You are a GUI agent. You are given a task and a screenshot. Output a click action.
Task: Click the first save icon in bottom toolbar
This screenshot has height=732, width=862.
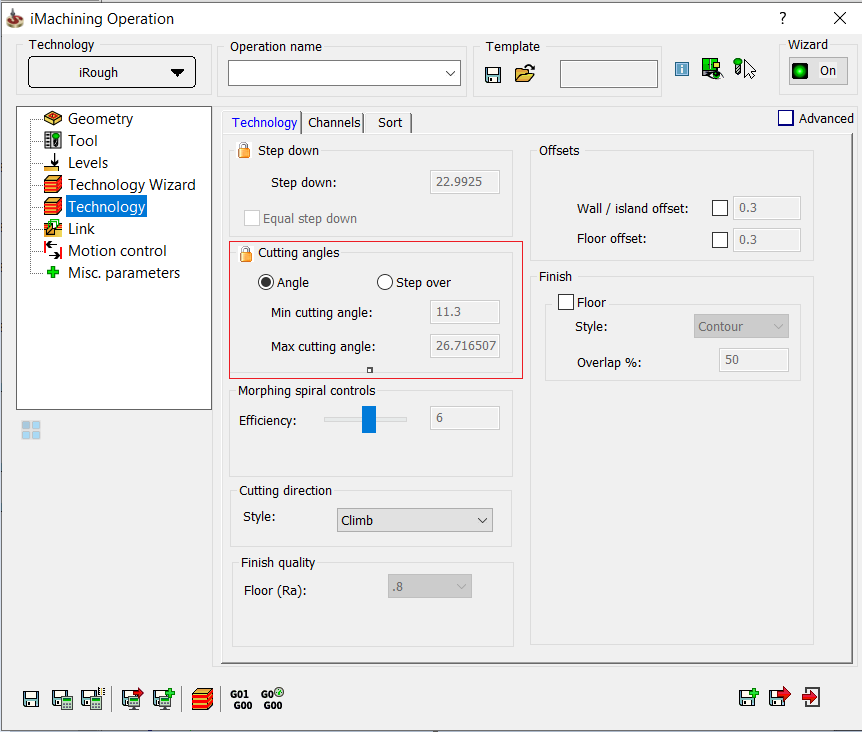(x=31, y=699)
